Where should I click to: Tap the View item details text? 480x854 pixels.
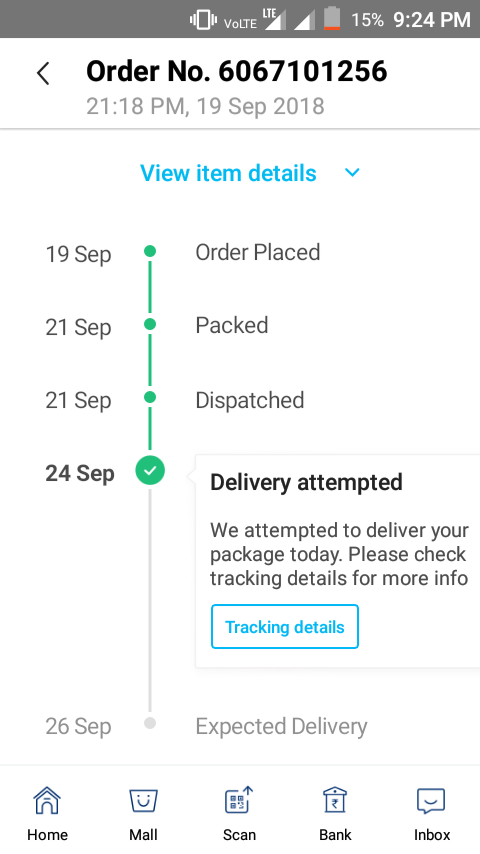tap(228, 173)
